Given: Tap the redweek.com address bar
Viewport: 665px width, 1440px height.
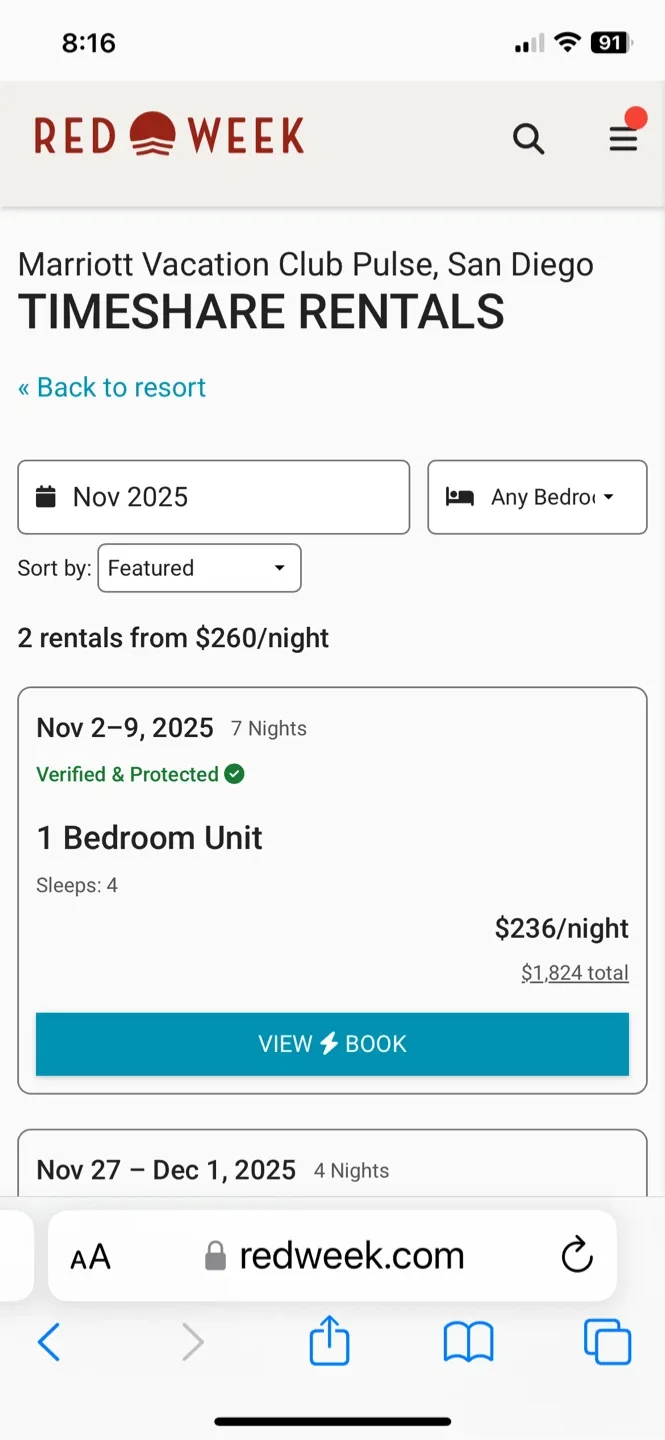Looking at the screenshot, I should point(350,1256).
